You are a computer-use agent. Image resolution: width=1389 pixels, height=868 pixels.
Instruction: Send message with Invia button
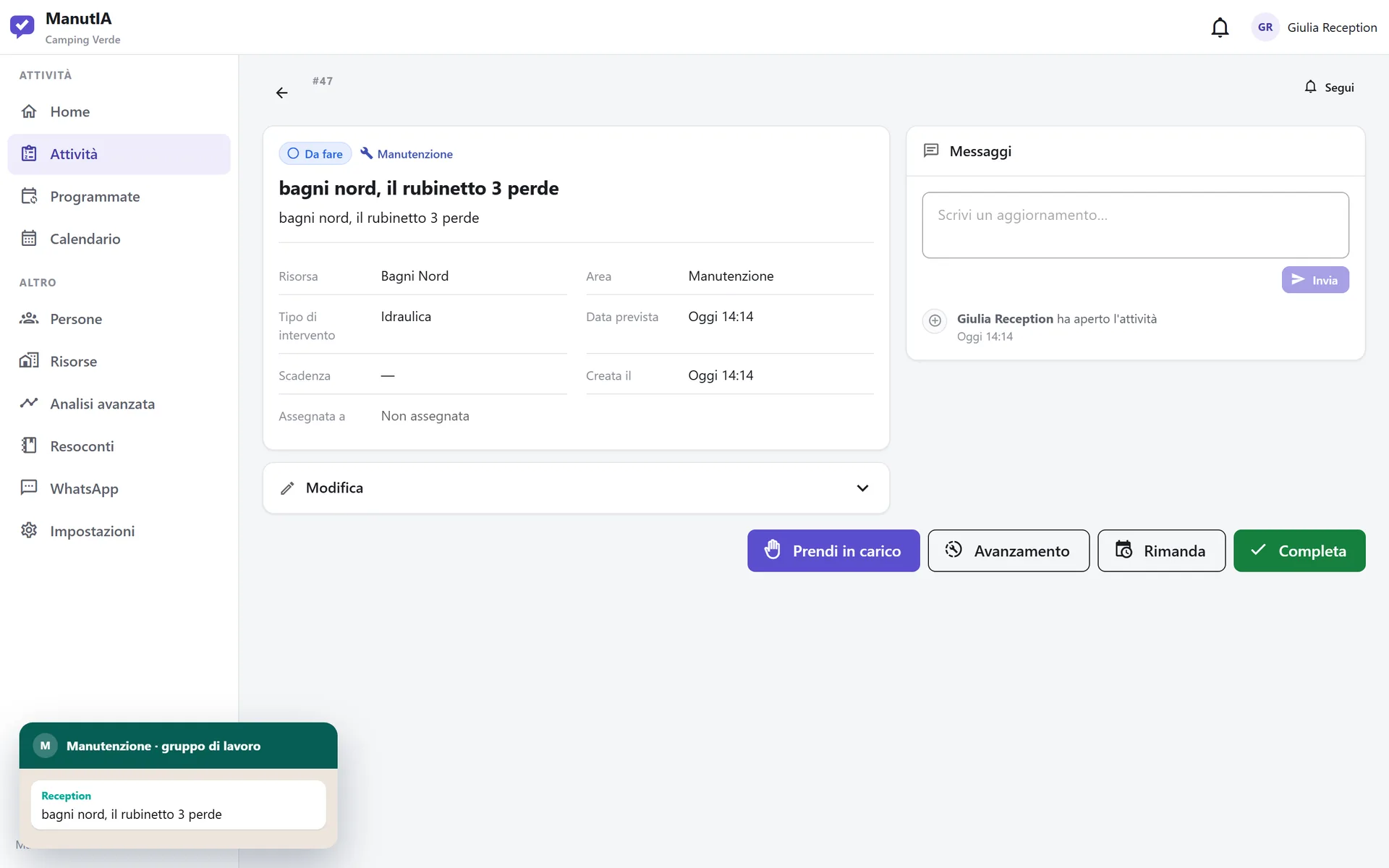point(1315,280)
